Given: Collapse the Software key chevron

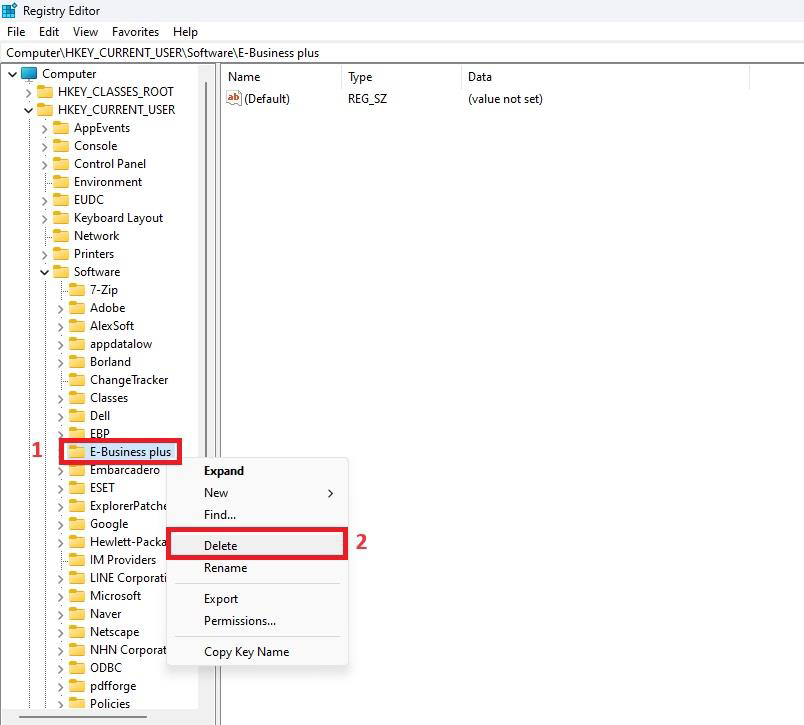Looking at the screenshot, I should (44, 272).
